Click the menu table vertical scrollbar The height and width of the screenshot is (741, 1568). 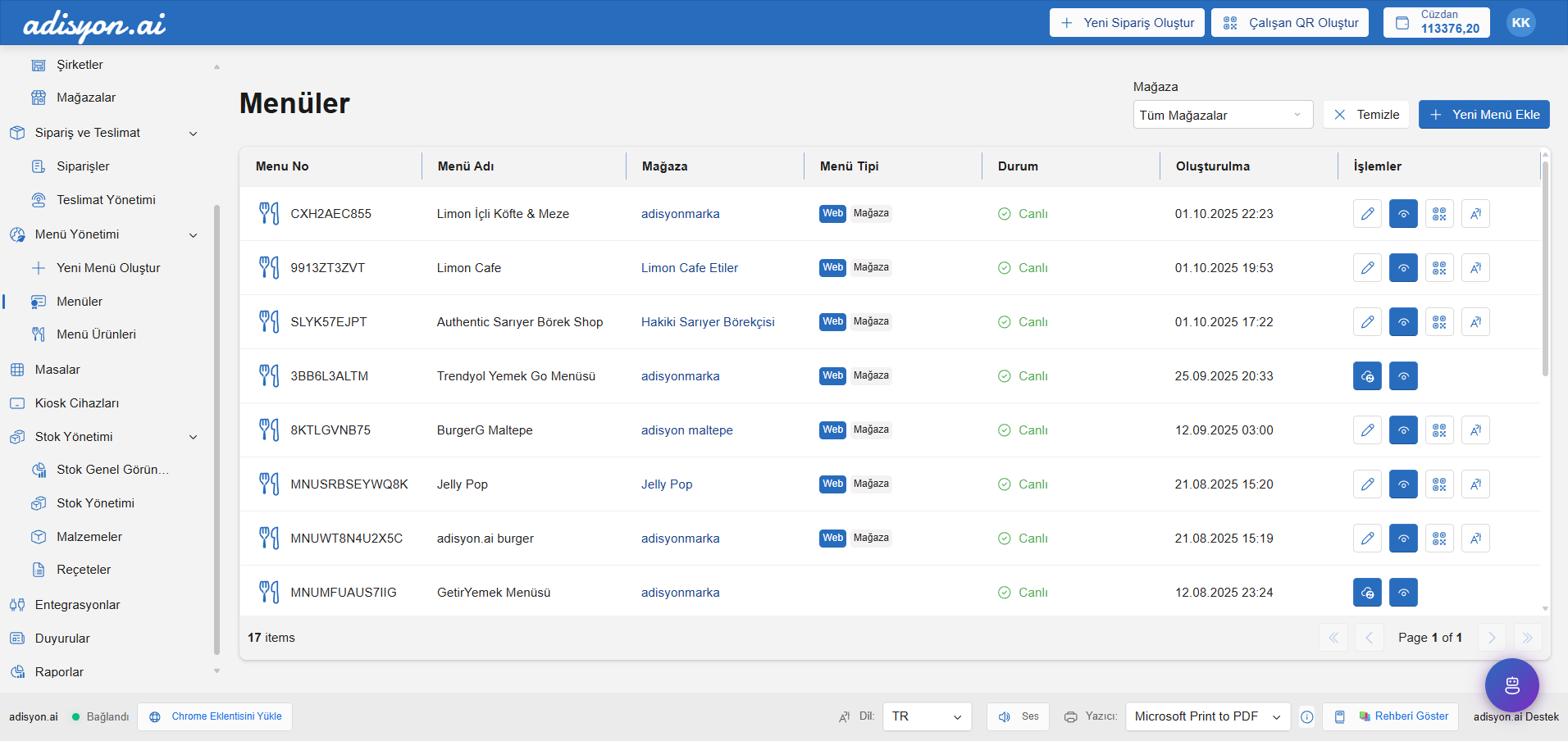click(x=1545, y=270)
